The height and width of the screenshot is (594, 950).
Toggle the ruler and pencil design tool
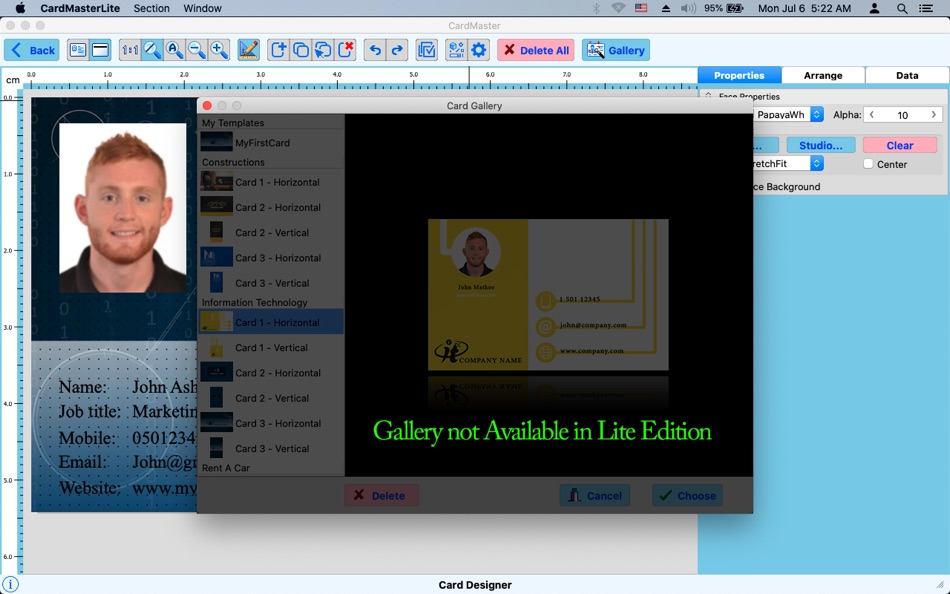248,50
